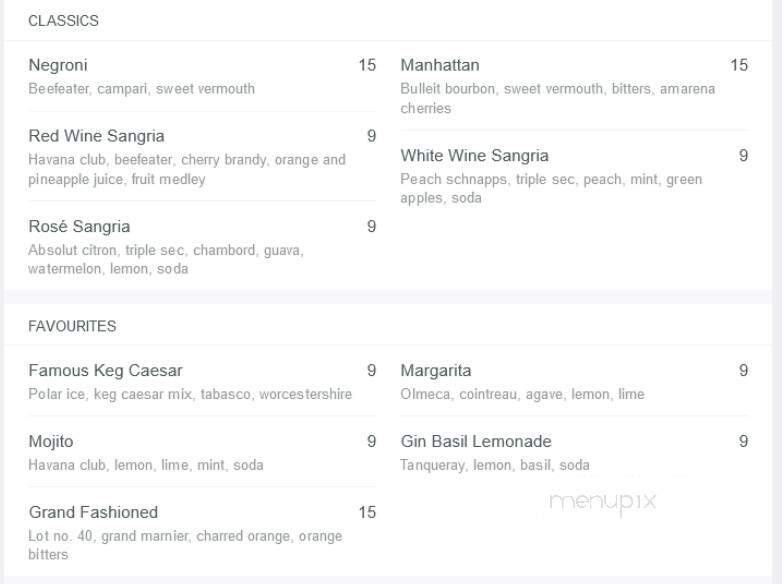Click the CLASSICS section header
782x584 pixels.
pyautogui.click(x=63, y=21)
